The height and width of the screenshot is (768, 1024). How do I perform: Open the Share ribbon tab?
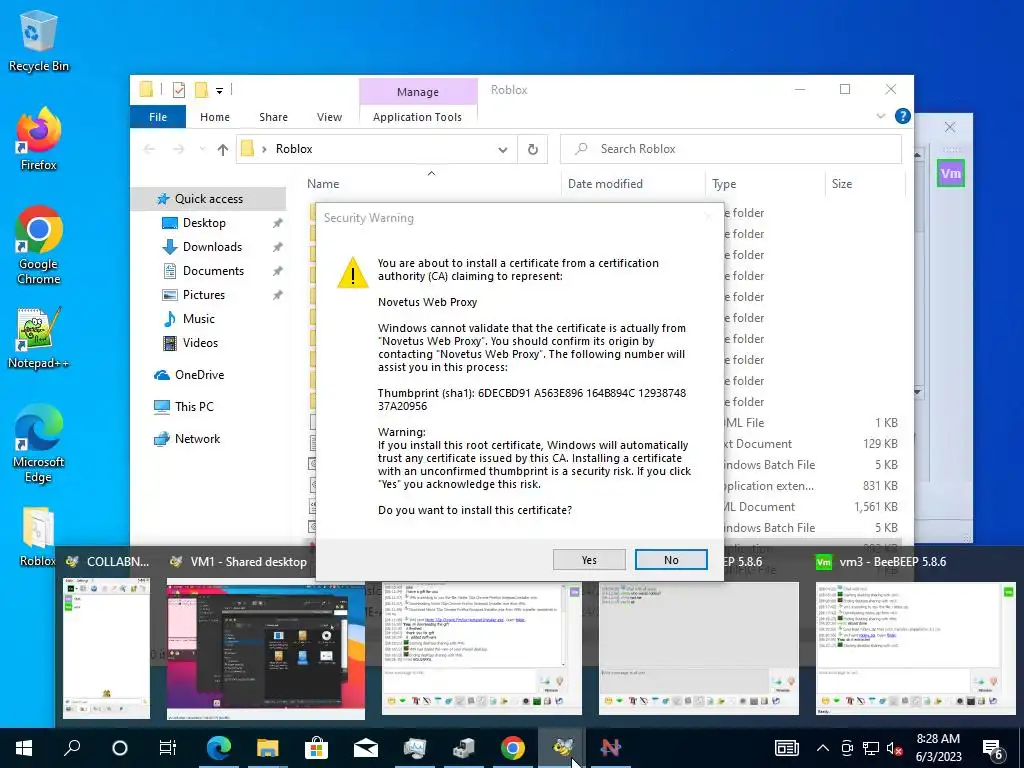click(273, 117)
